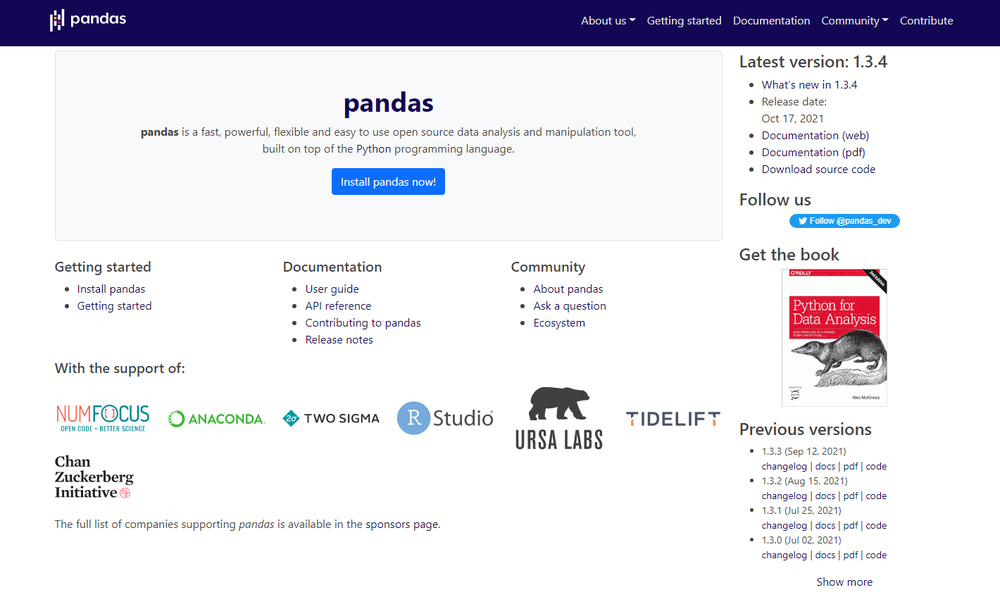Open Documentation (pdf) link
Image resolution: width=1000 pixels, height=594 pixels.
813,152
